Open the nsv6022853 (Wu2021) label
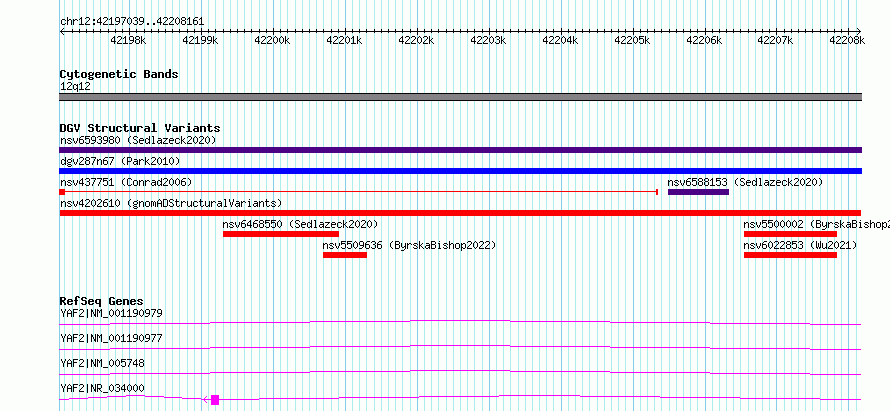Viewport: 890px width, 411px height. pos(800,245)
